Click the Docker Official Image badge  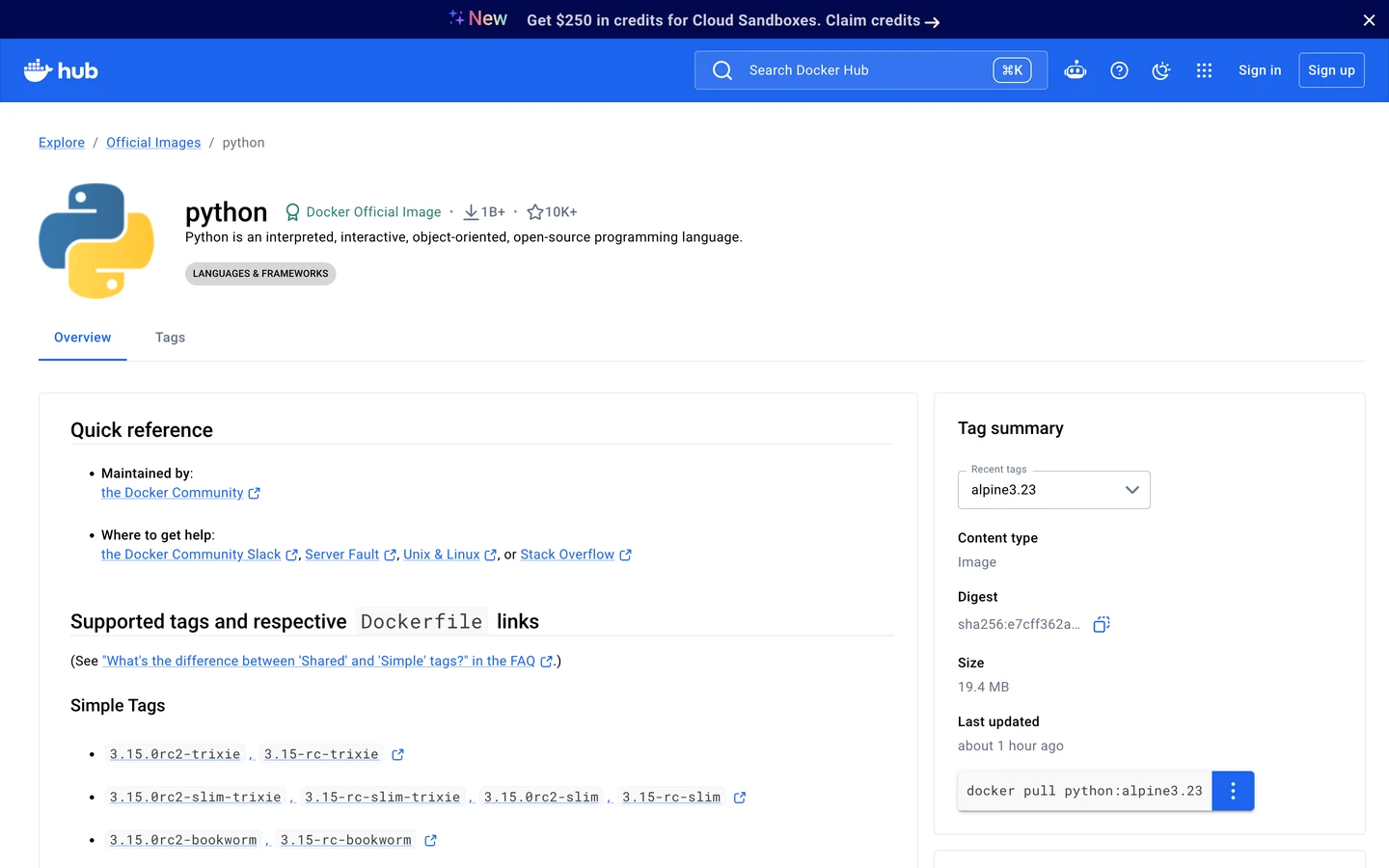[363, 212]
